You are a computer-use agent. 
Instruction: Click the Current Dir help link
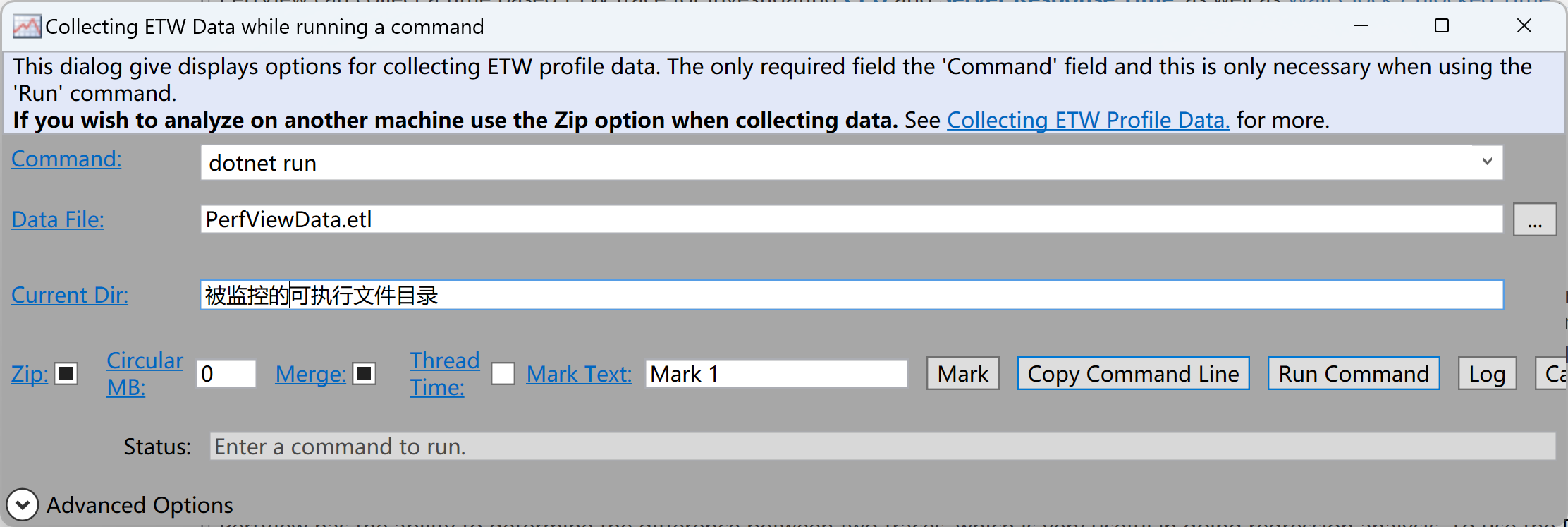coord(70,294)
